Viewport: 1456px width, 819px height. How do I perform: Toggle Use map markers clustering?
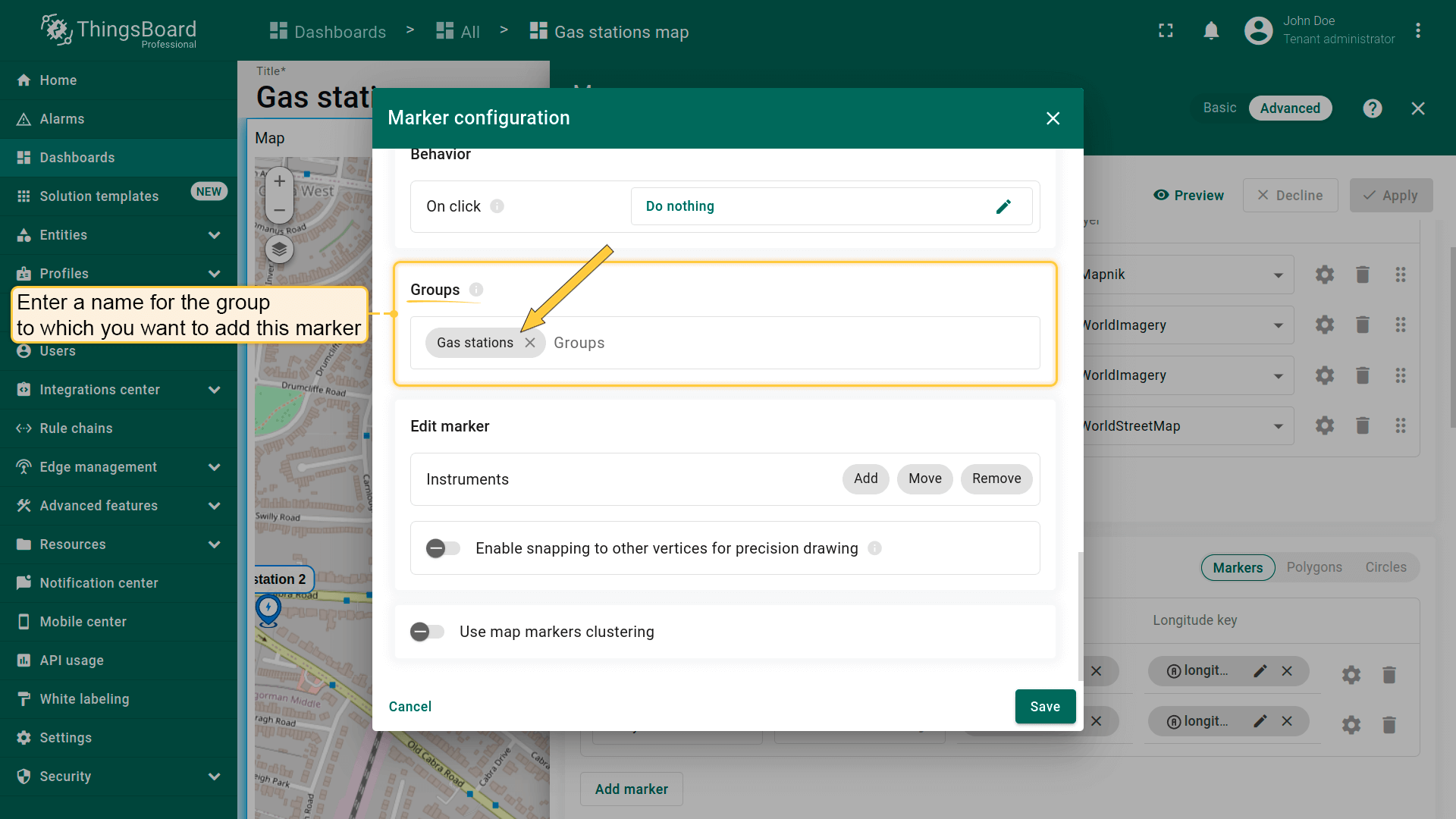427,632
